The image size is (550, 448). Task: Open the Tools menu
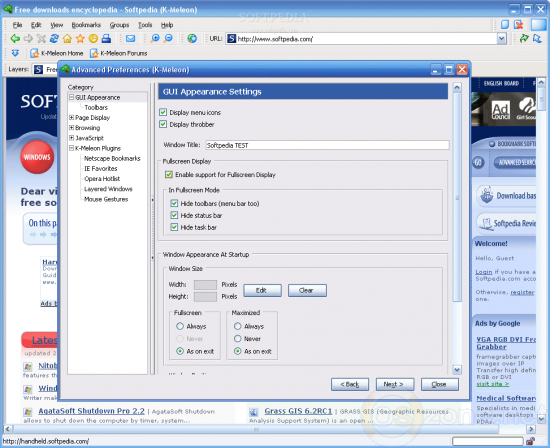pyautogui.click(x=145, y=25)
